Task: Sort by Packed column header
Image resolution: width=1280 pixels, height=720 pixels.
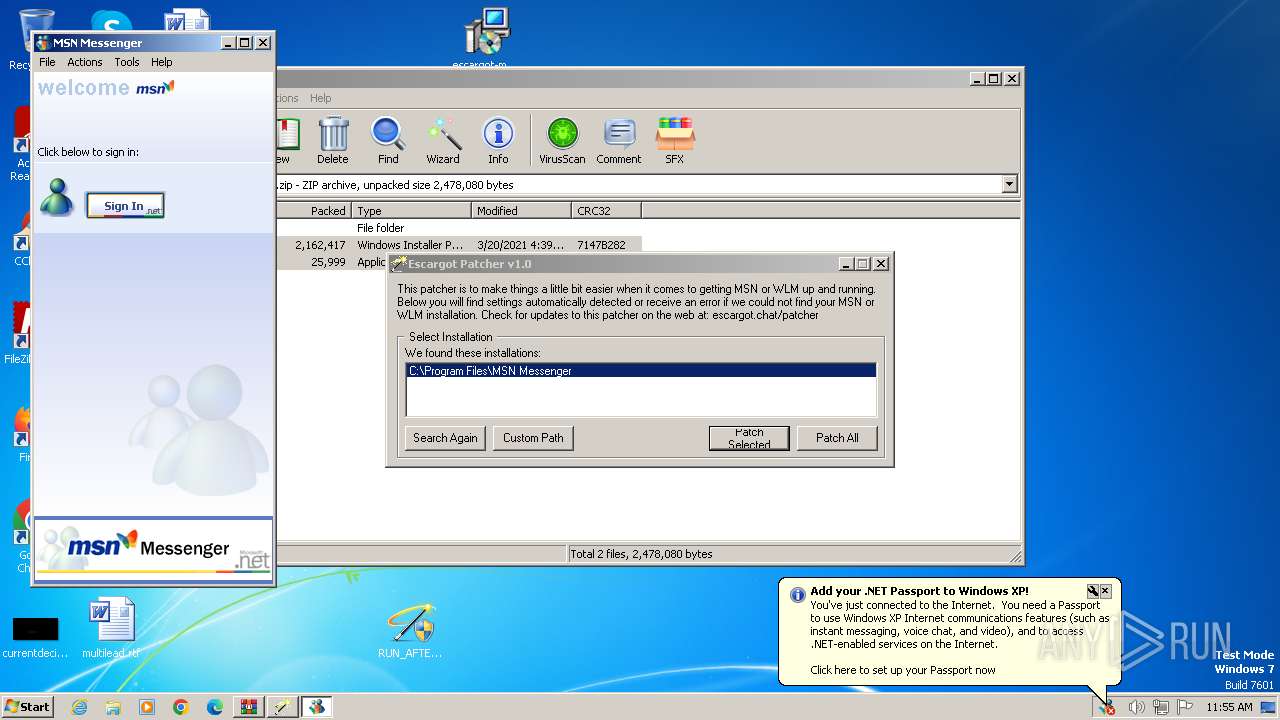Action: (313, 211)
